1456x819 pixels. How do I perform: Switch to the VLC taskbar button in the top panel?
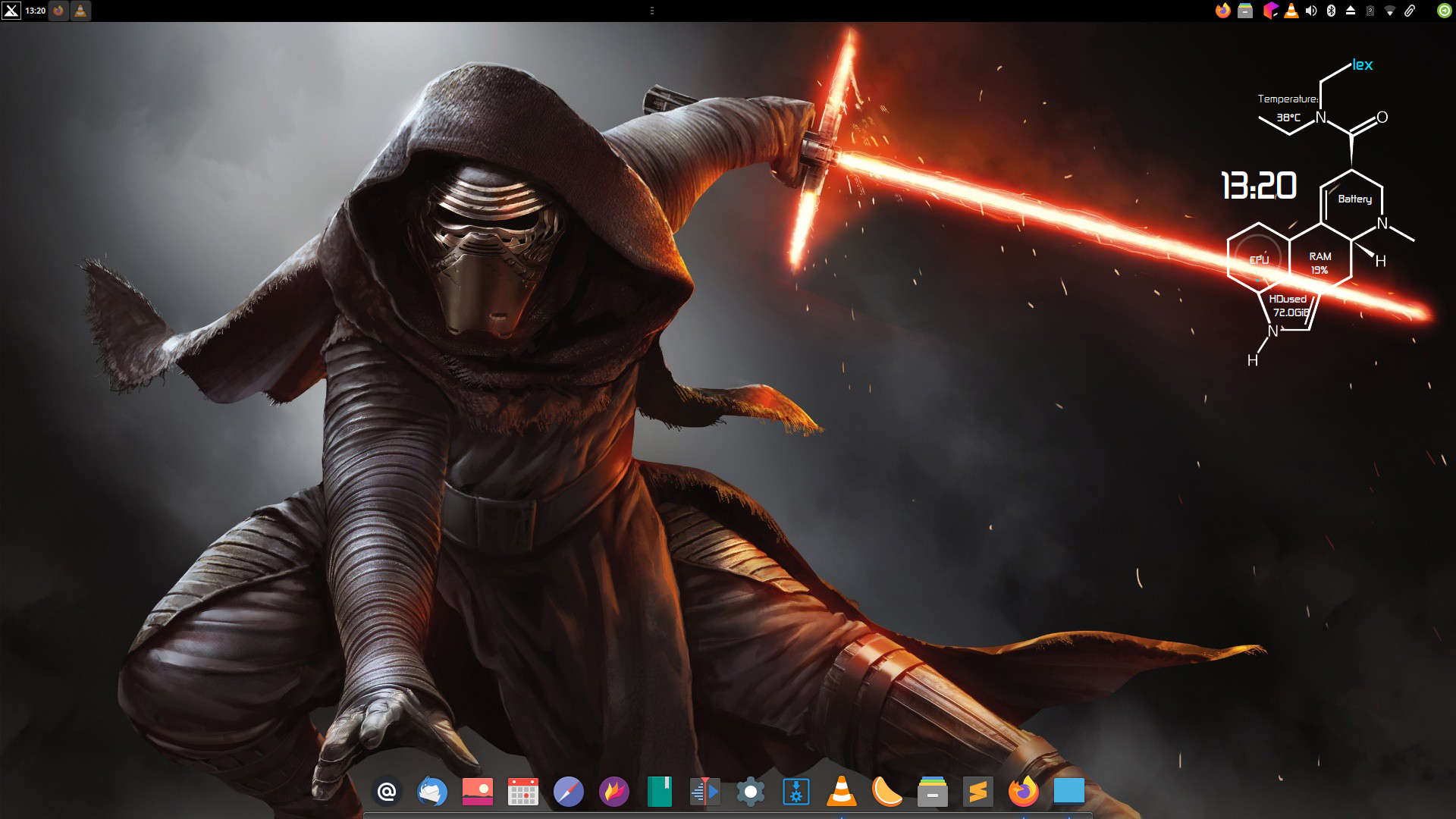[80, 11]
